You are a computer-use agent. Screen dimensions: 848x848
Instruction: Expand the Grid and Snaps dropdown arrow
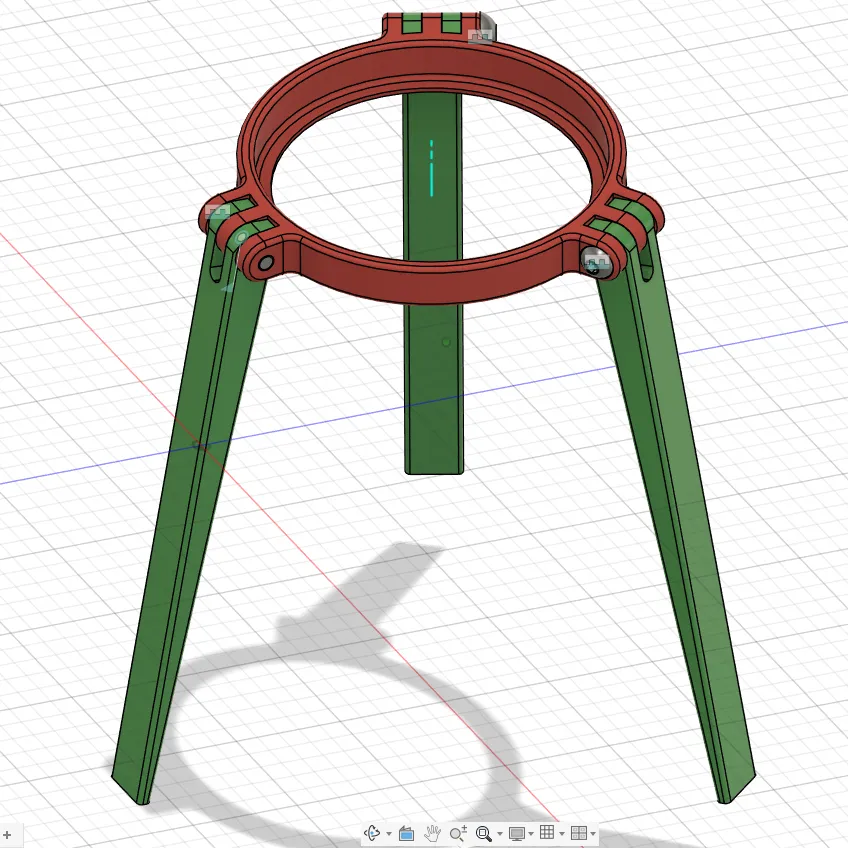pos(561,834)
